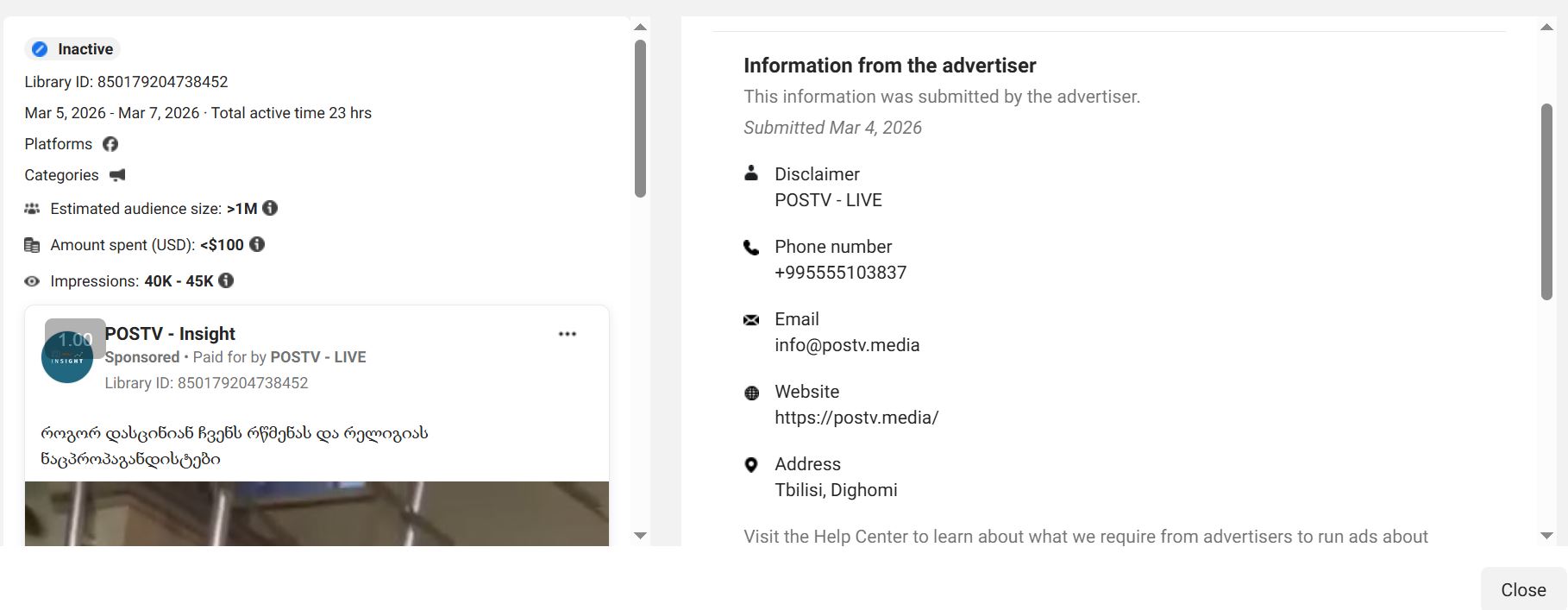Click the right panel scrollbar thumb
This screenshot has height=610, width=1568.
coord(1546,201)
